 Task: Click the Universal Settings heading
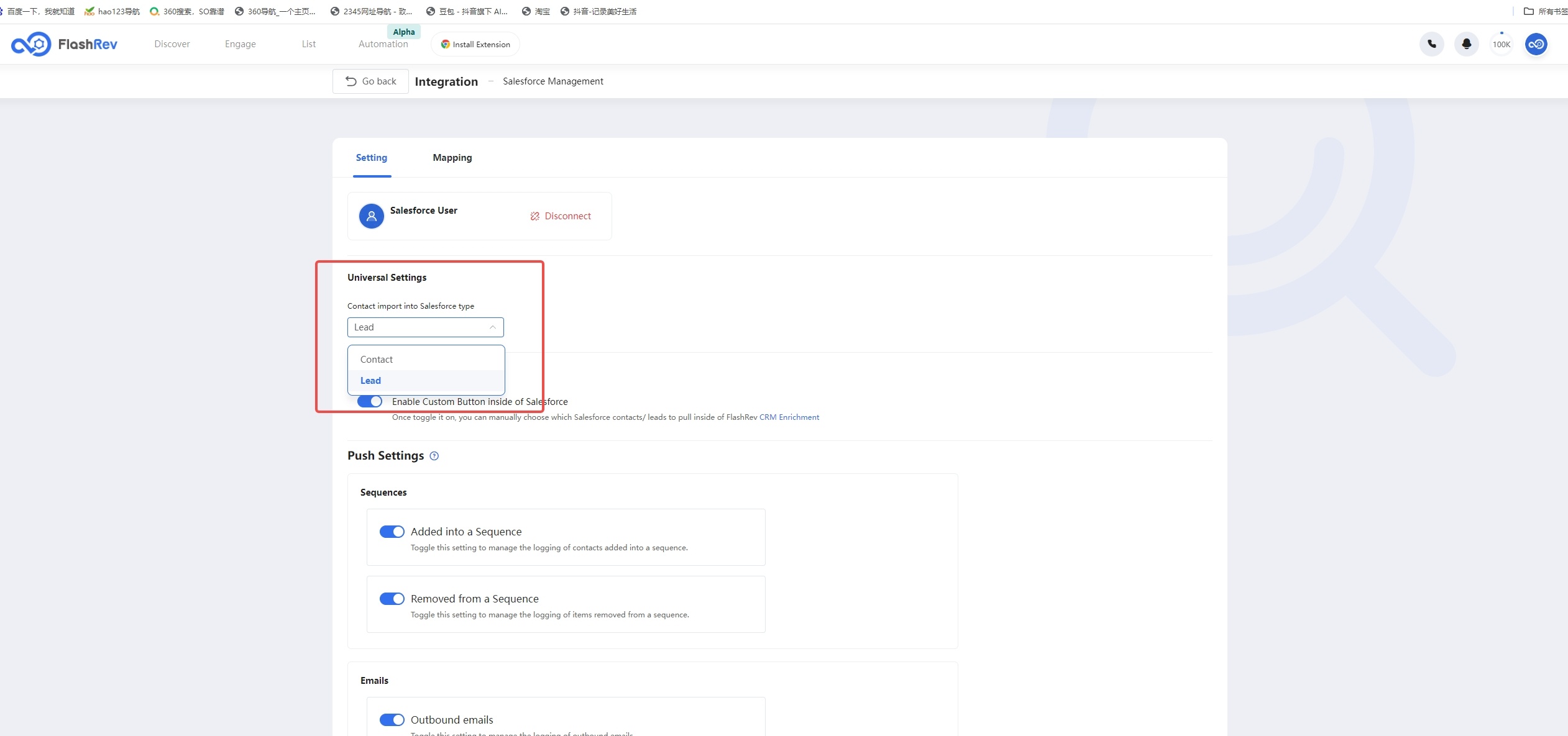[387, 278]
